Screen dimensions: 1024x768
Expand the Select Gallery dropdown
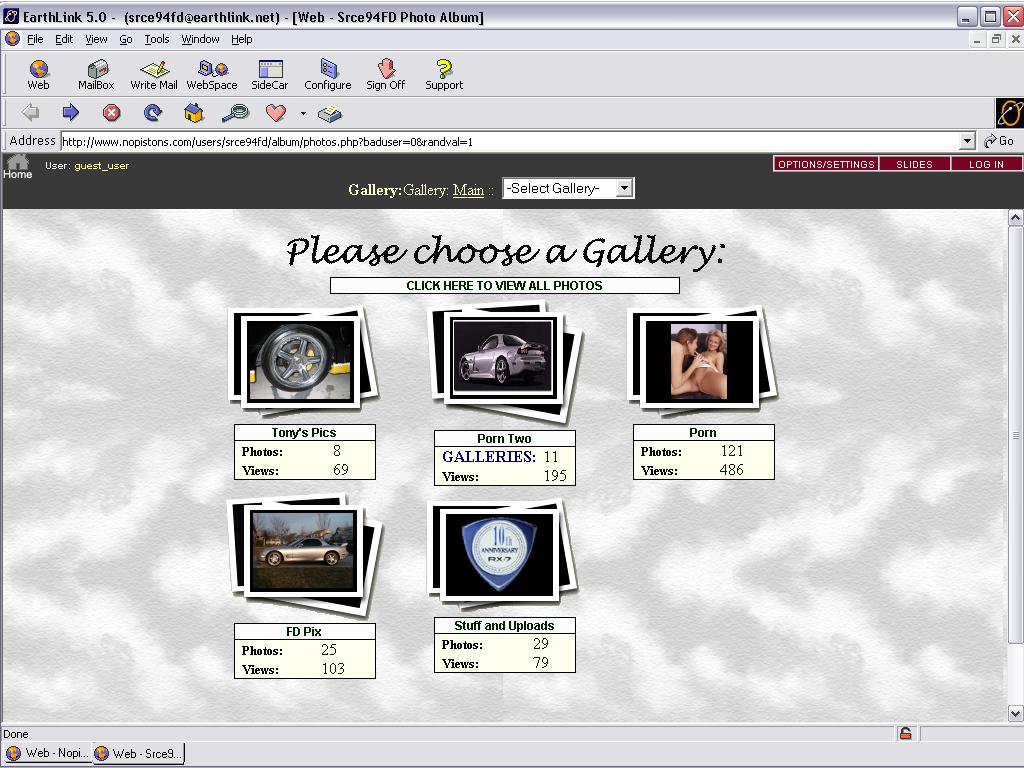click(624, 188)
